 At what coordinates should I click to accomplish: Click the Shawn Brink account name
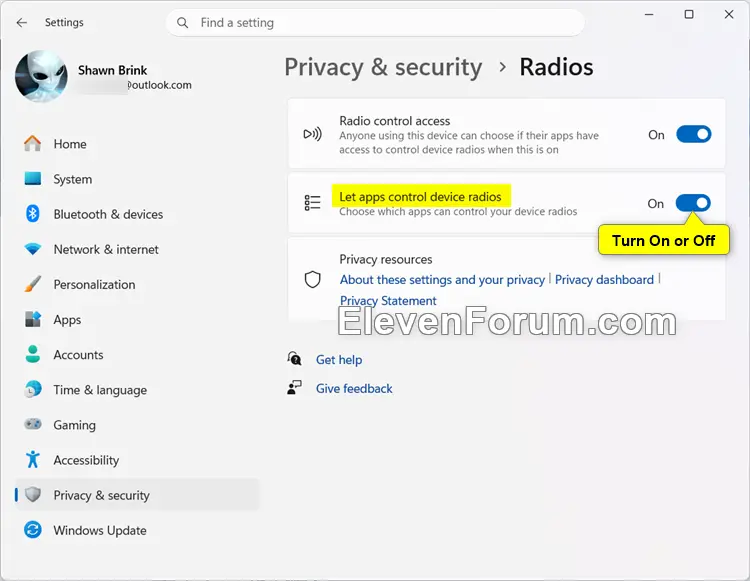coord(112,70)
